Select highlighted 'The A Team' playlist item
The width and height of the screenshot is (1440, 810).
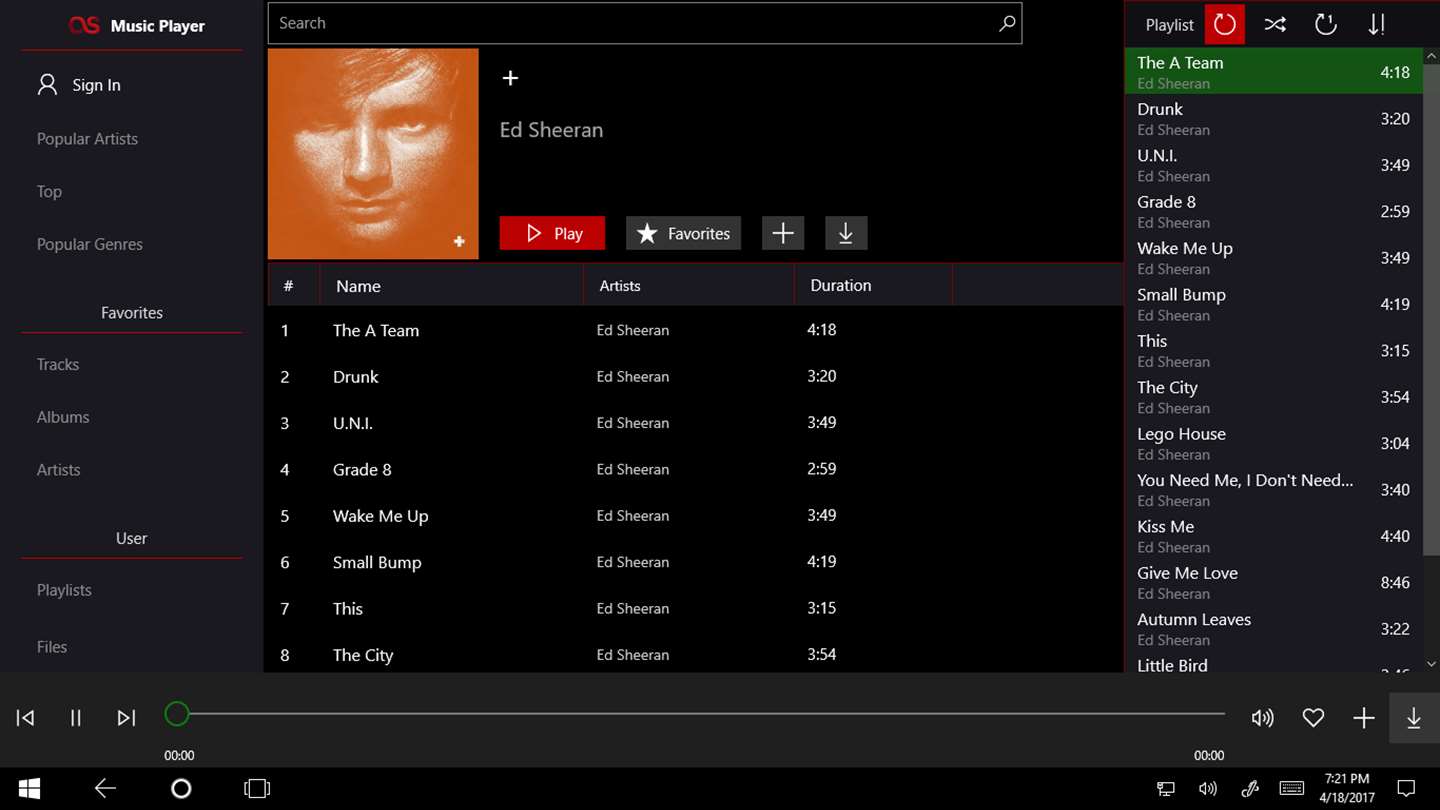point(1274,72)
